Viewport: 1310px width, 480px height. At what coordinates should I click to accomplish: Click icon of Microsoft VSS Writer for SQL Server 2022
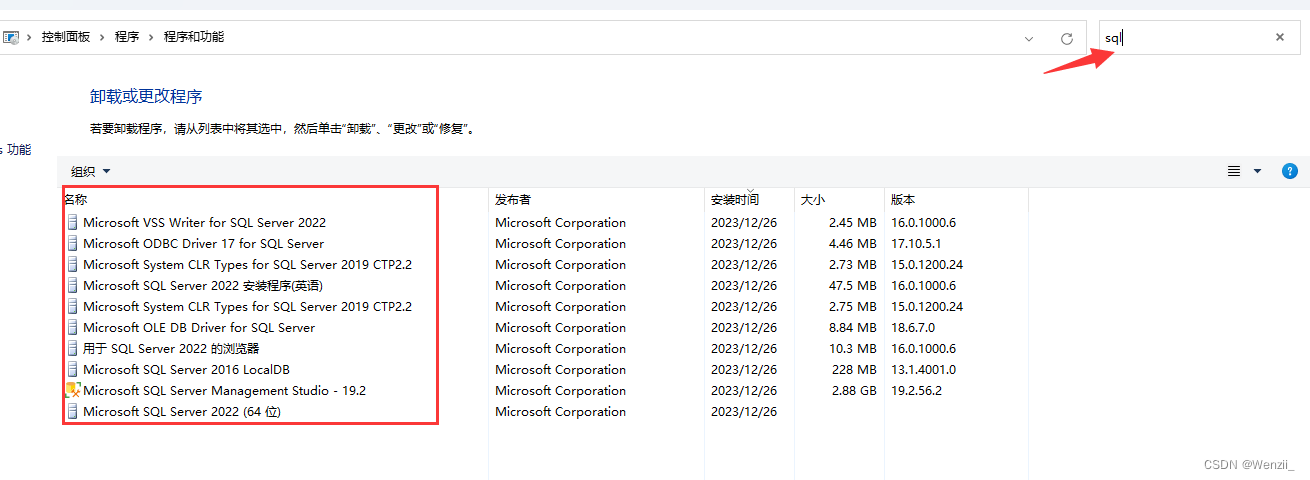pyautogui.click(x=72, y=222)
